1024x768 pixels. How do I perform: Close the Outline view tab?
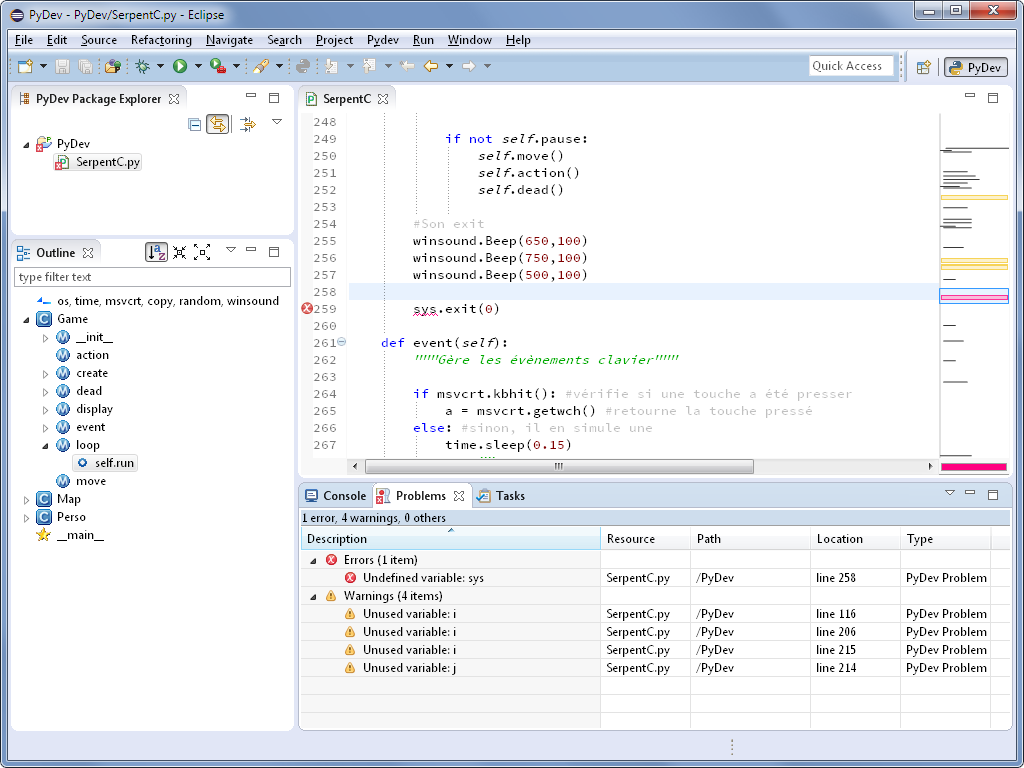(88, 253)
